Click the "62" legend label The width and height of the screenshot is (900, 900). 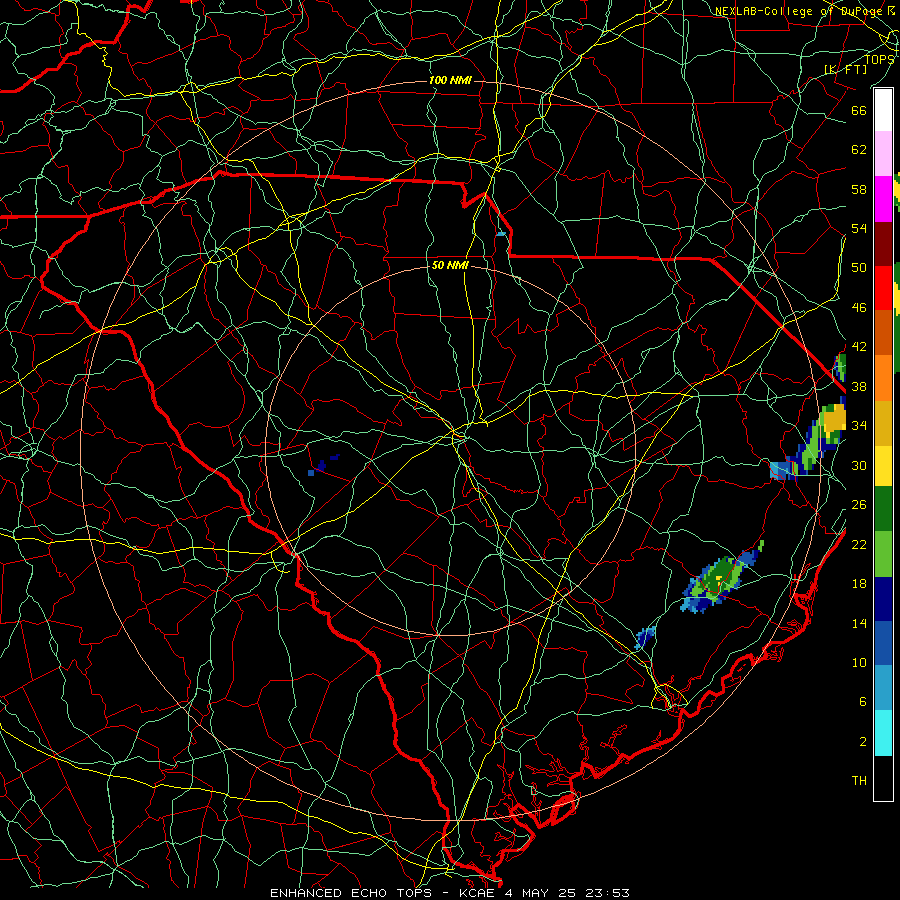point(859,149)
